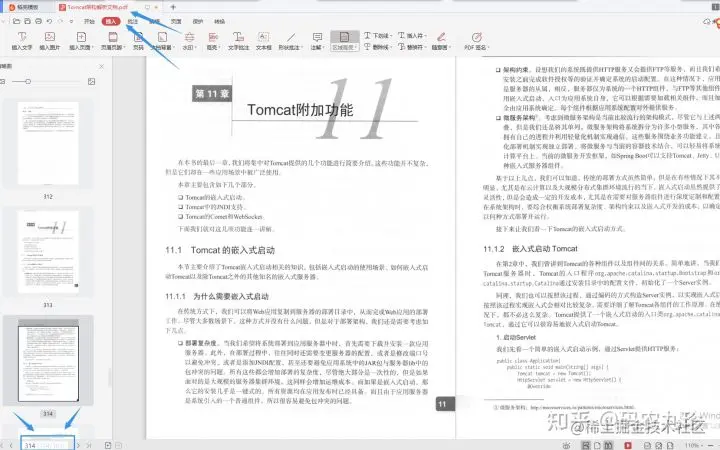Screen dimensions: 720x450
Task: Click the undo arrow icon
Action: (x=50, y=21)
